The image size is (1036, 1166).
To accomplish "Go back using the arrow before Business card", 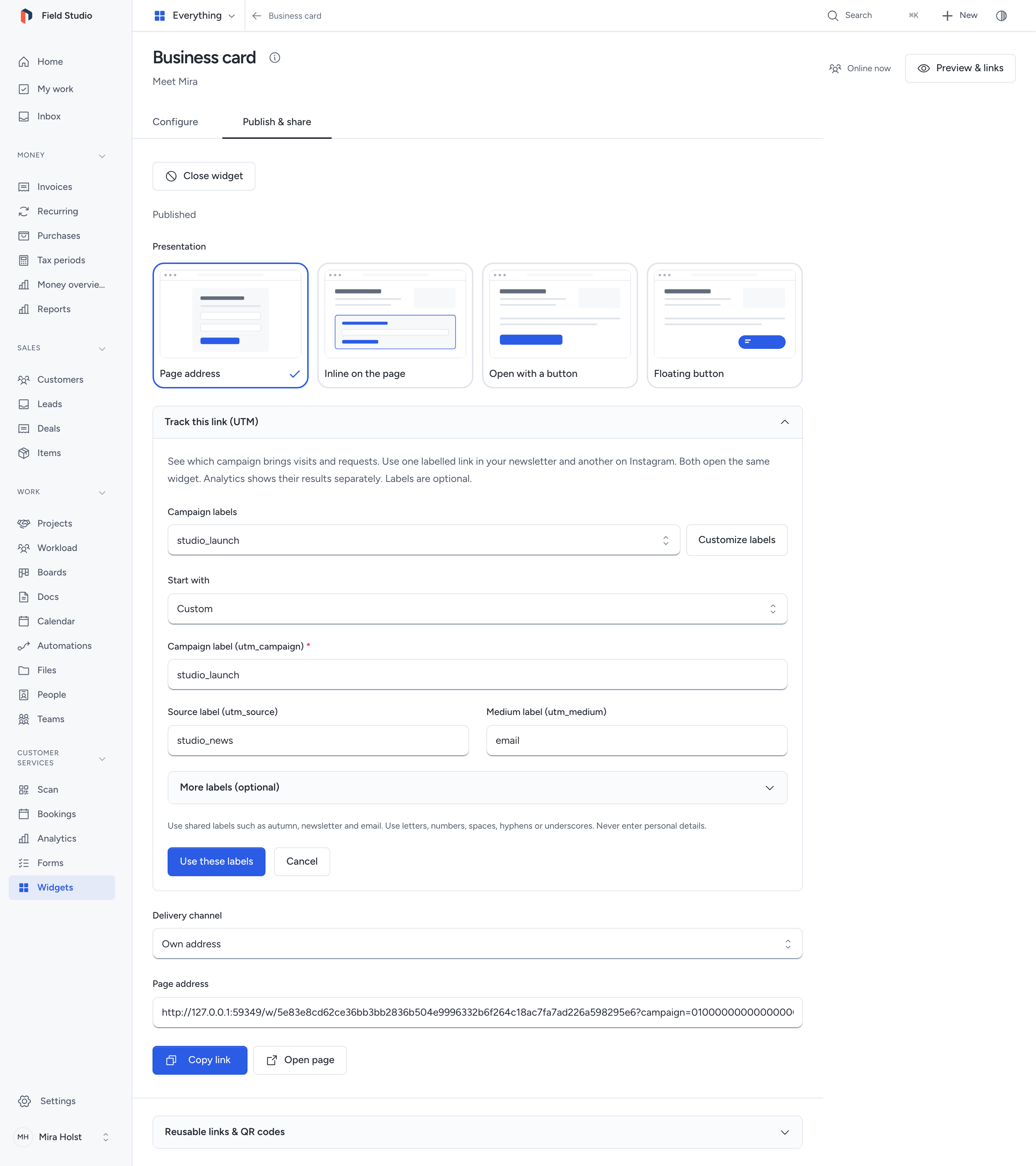I will tap(257, 15).
